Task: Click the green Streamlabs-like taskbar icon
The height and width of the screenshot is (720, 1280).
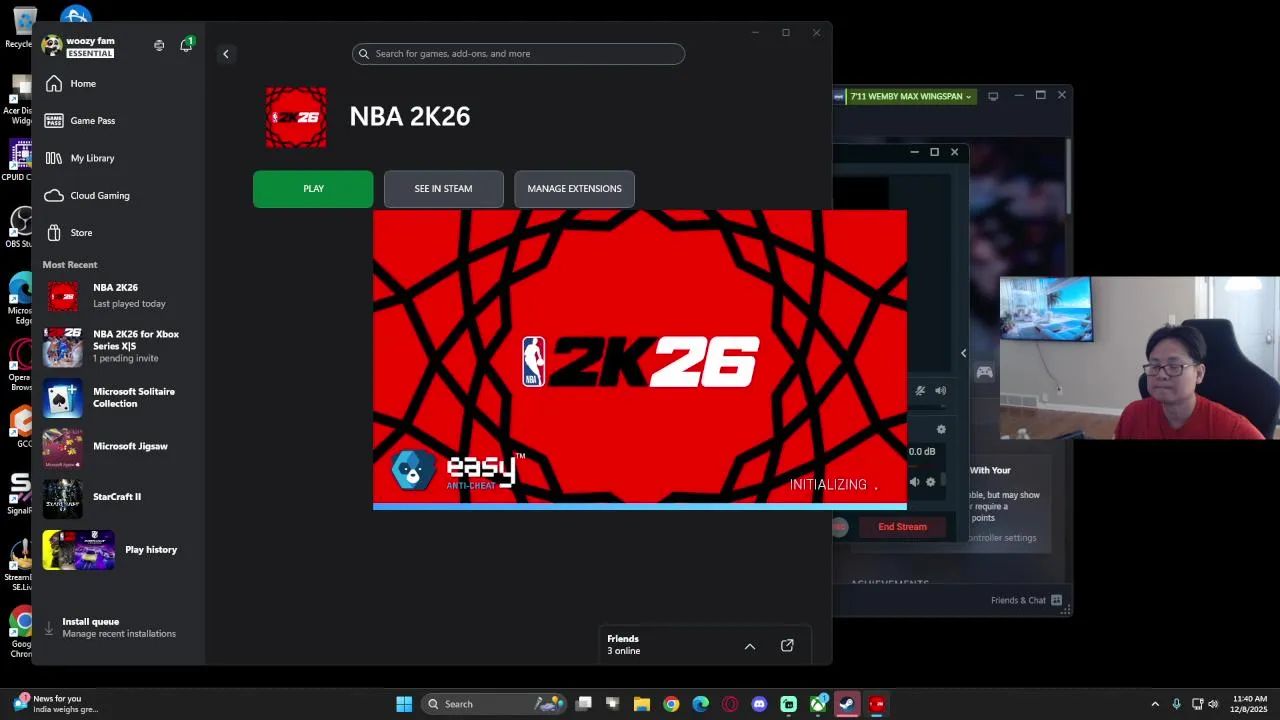Action: tap(789, 704)
